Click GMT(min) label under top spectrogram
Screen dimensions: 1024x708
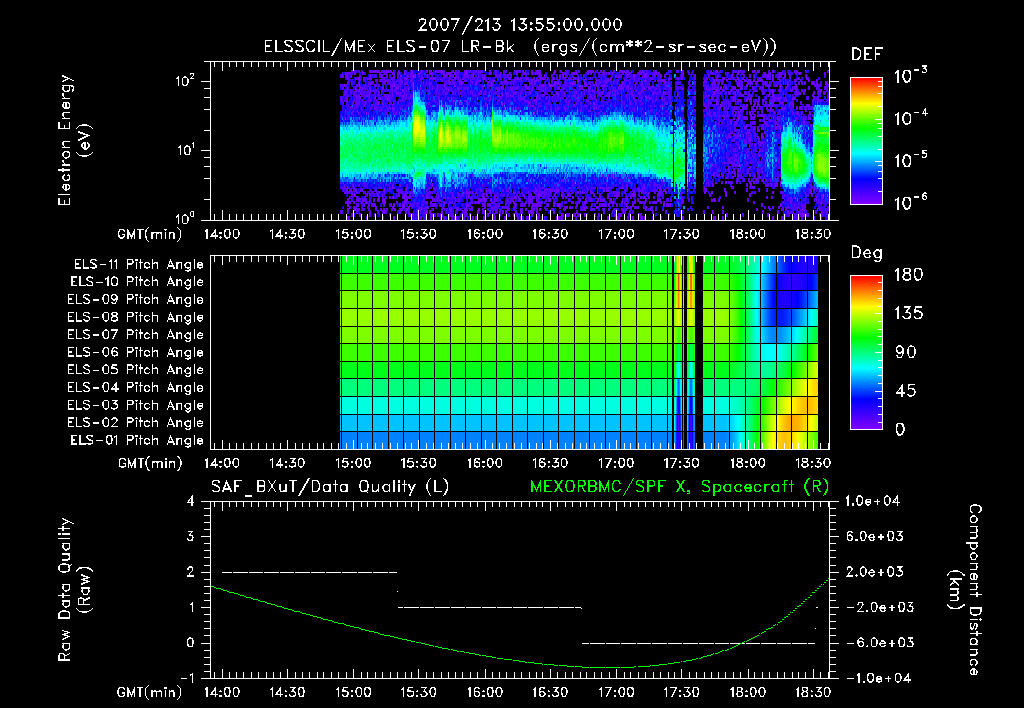point(150,234)
